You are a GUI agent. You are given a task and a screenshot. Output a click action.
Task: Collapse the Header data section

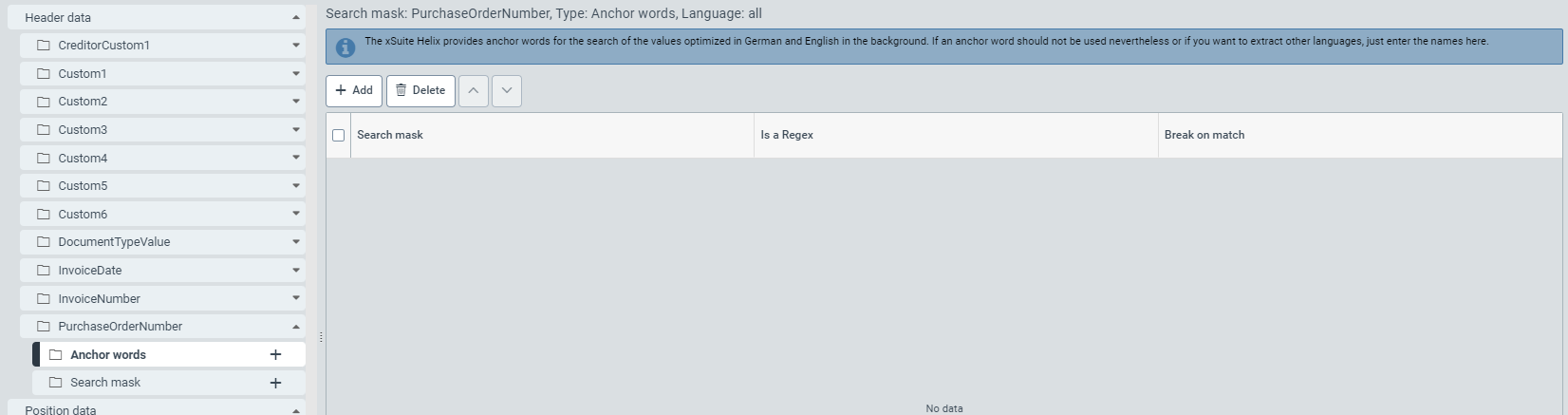[x=296, y=17]
